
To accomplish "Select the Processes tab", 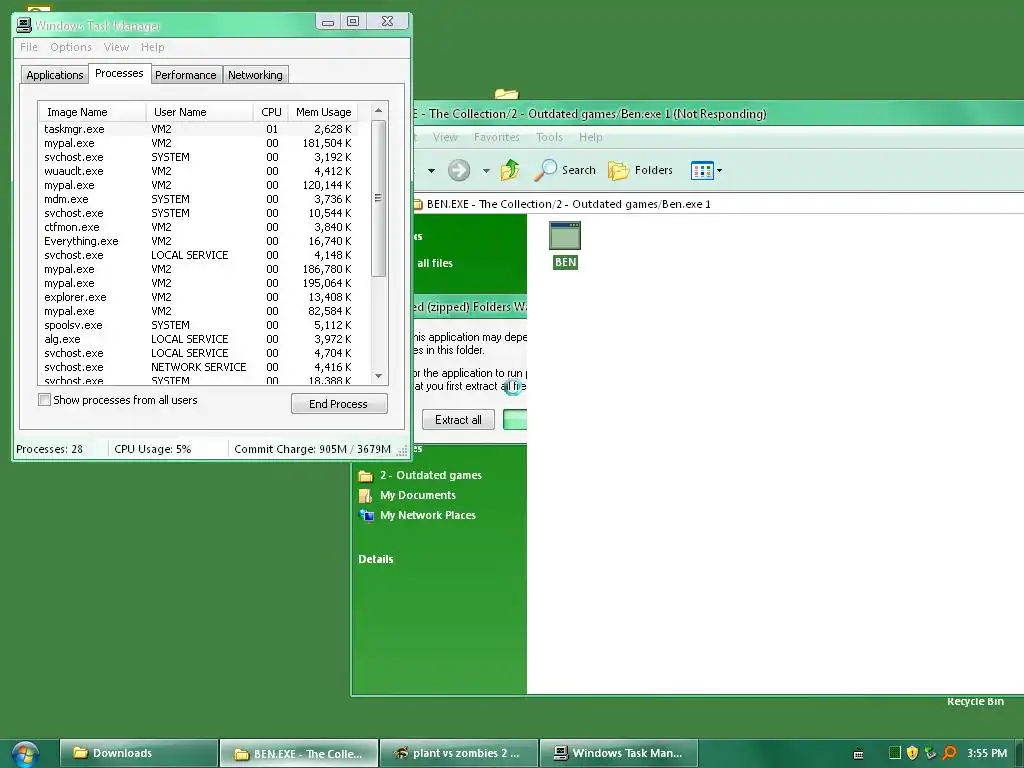I will (x=119, y=73).
